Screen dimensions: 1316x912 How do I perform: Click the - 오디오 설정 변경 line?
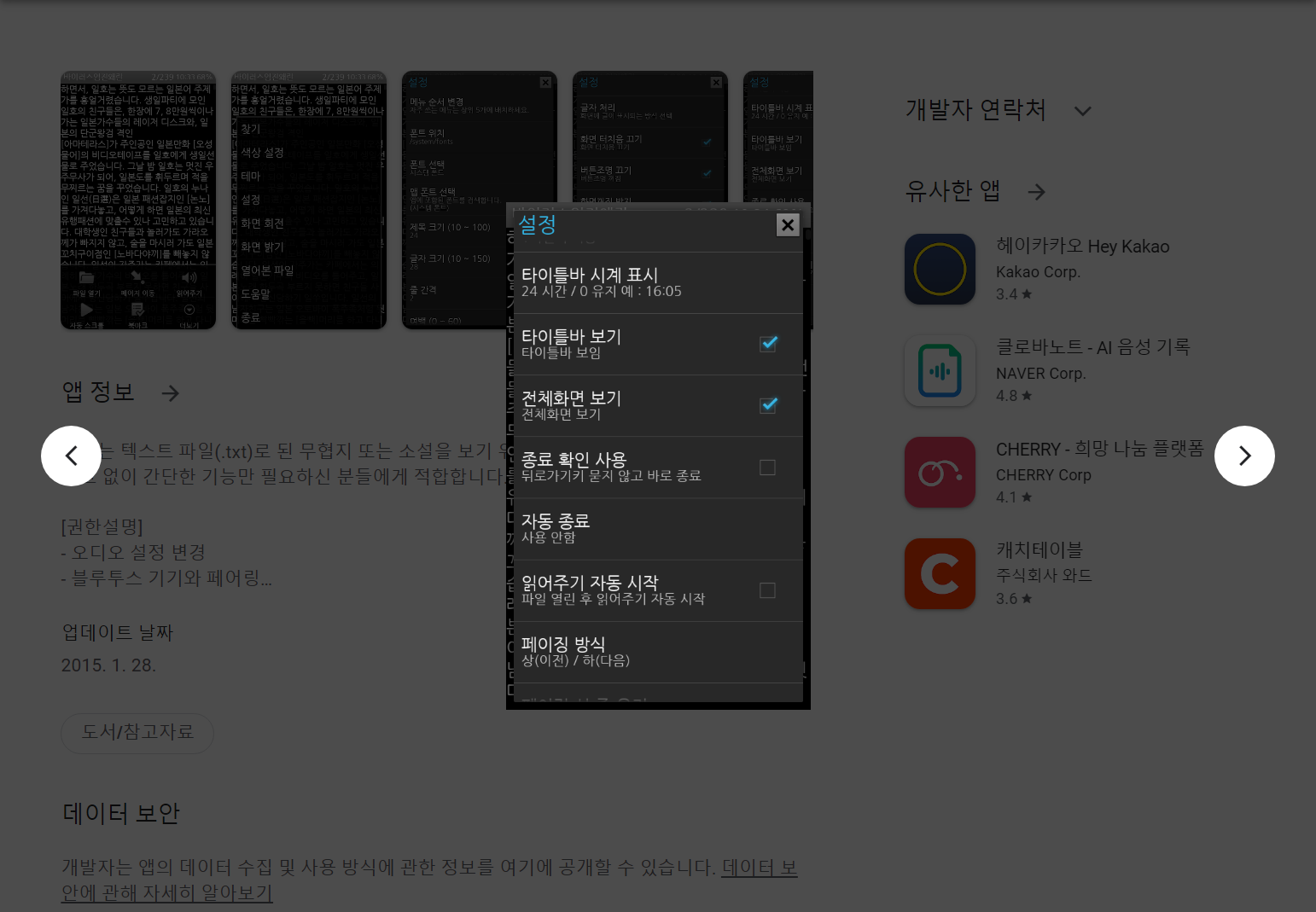133,552
